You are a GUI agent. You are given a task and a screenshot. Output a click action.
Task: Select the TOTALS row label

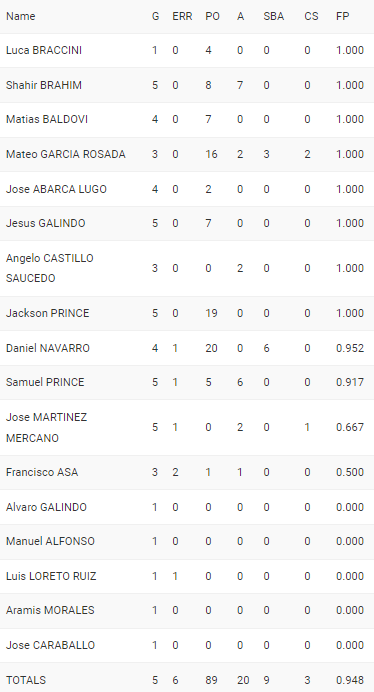26,680
